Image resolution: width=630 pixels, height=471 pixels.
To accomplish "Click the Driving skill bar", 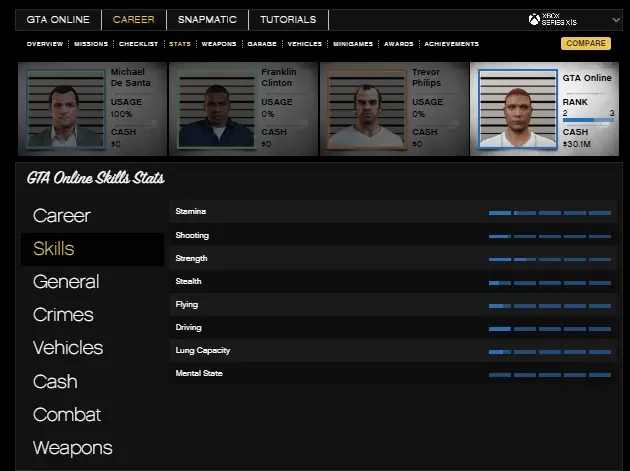I will click(x=550, y=329).
